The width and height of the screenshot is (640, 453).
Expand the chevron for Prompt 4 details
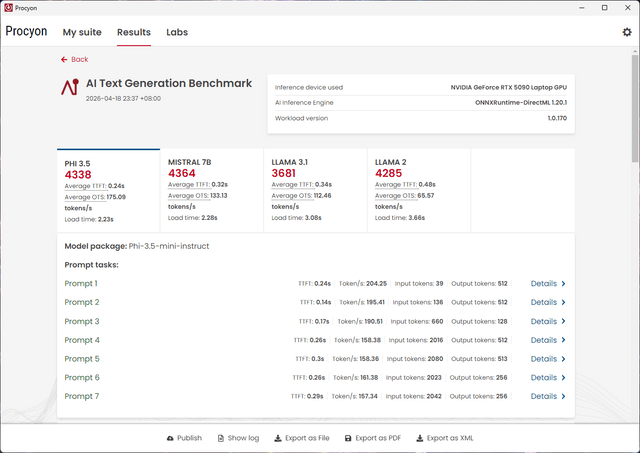564,340
